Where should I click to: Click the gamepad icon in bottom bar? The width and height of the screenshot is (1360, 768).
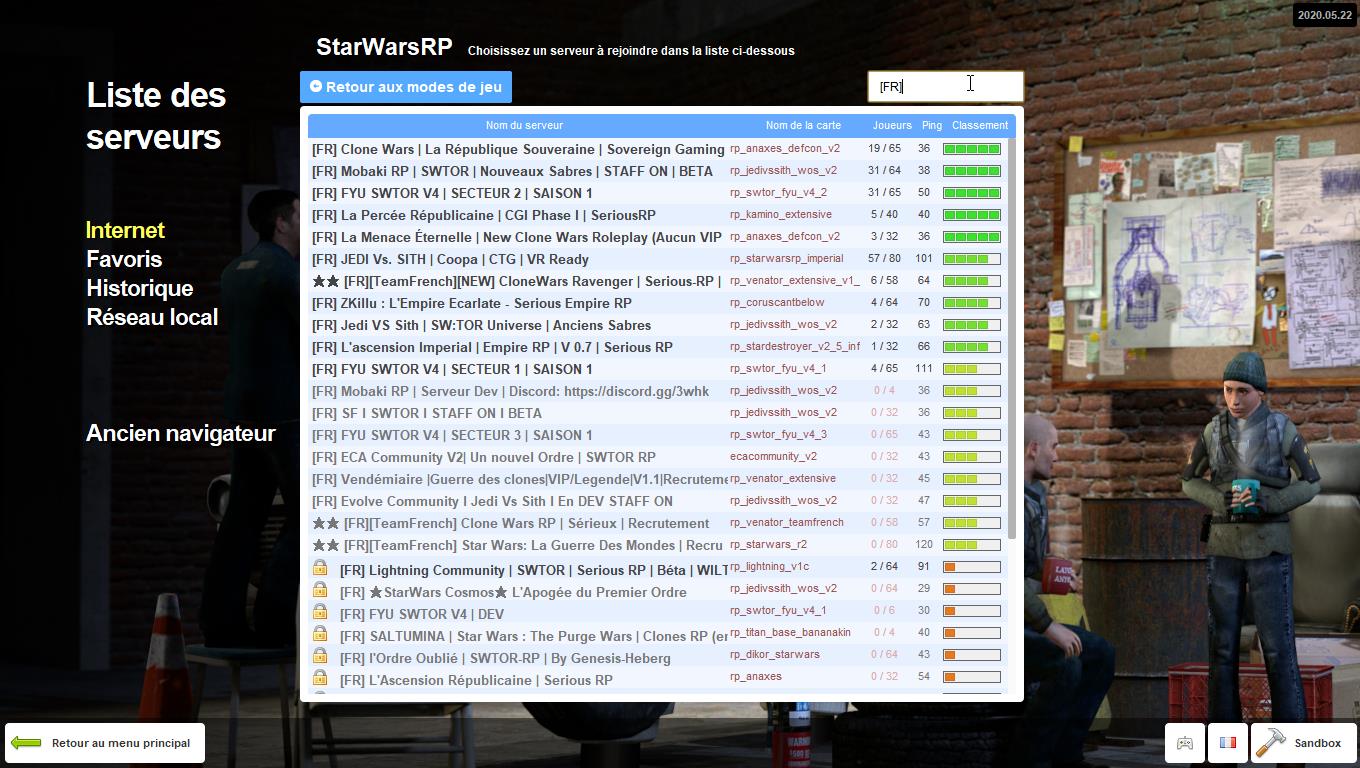click(1185, 743)
